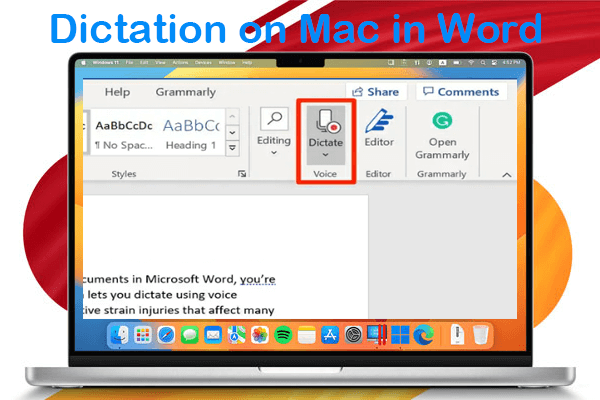Open the Windows 11 app menu
600x400 pixels.
[x=105, y=62]
